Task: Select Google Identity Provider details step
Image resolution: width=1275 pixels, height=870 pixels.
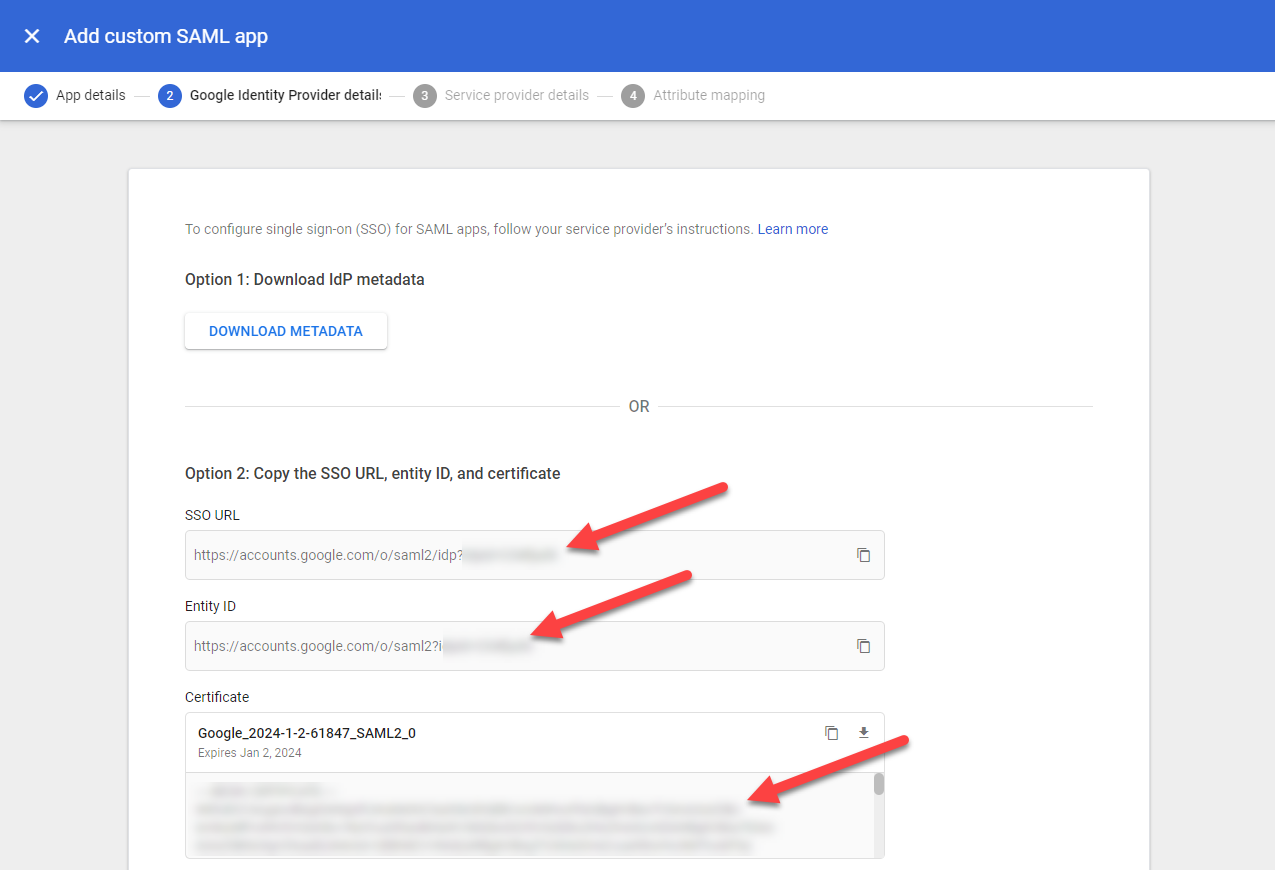Action: click(x=285, y=96)
